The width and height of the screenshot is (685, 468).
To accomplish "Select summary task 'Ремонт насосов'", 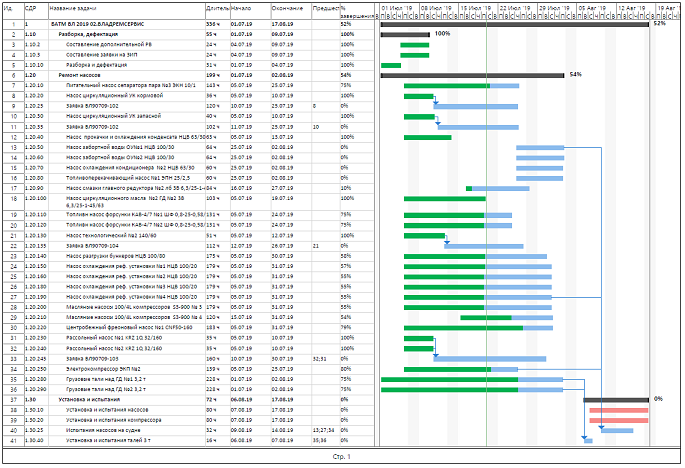I will [x=80, y=75].
